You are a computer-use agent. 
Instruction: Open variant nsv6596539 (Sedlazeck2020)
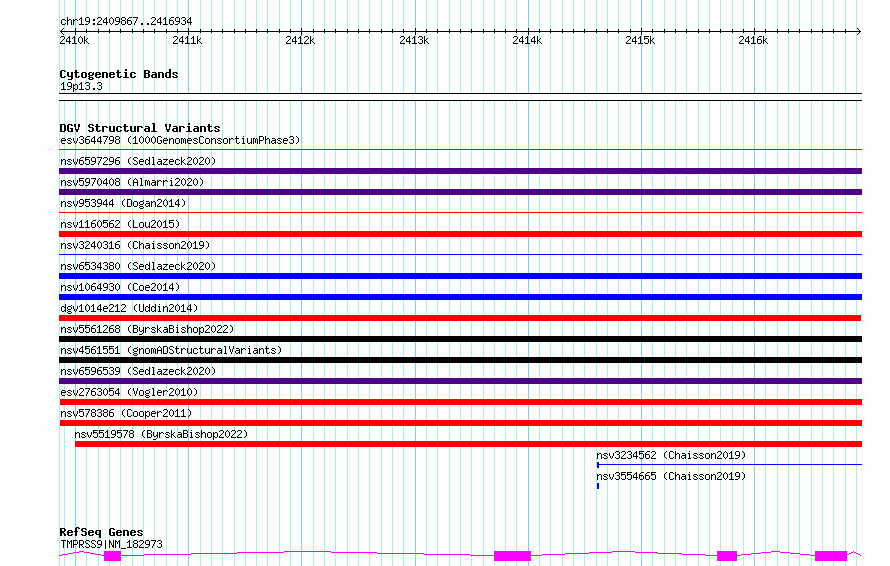[x=138, y=371]
